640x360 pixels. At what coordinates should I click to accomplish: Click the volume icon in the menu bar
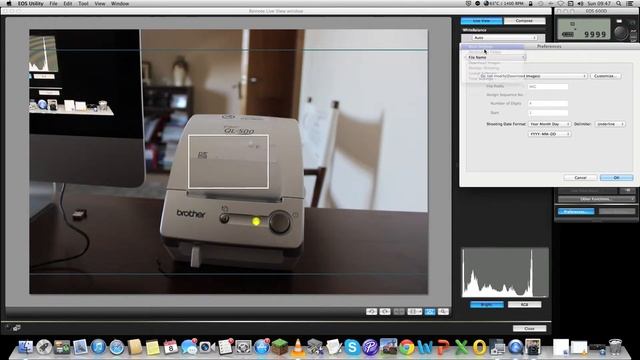click(x=580, y=3)
